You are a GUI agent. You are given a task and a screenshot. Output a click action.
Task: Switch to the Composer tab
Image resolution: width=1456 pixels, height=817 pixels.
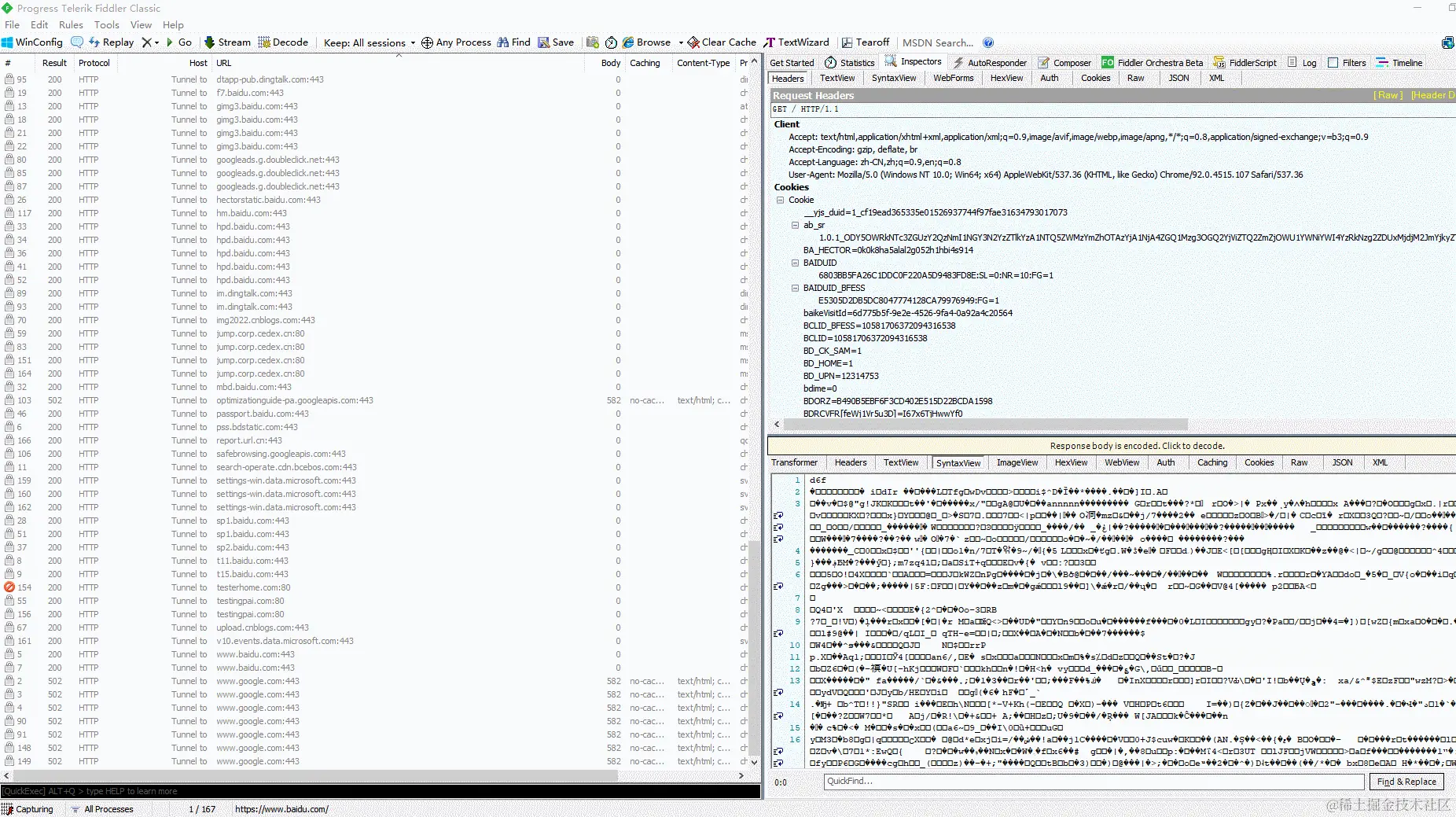click(1064, 63)
